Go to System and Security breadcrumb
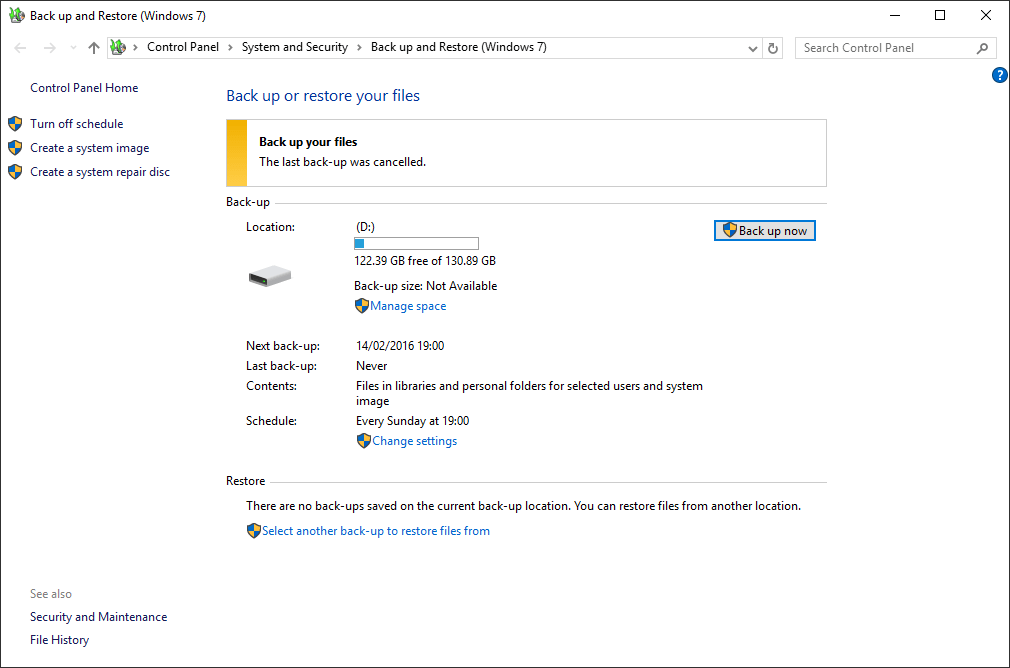The height and width of the screenshot is (668, 1010). pyautogui.click(x=294, y=47)
